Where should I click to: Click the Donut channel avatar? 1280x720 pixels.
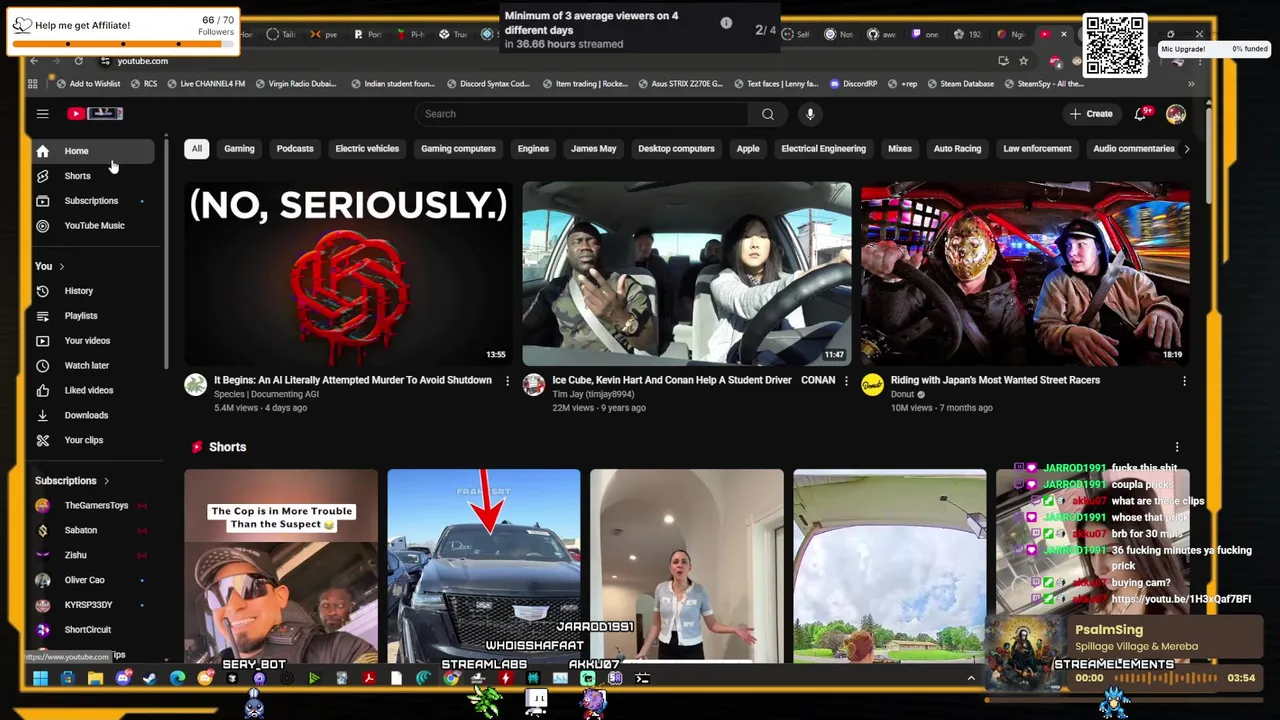(x=872, y=385)
